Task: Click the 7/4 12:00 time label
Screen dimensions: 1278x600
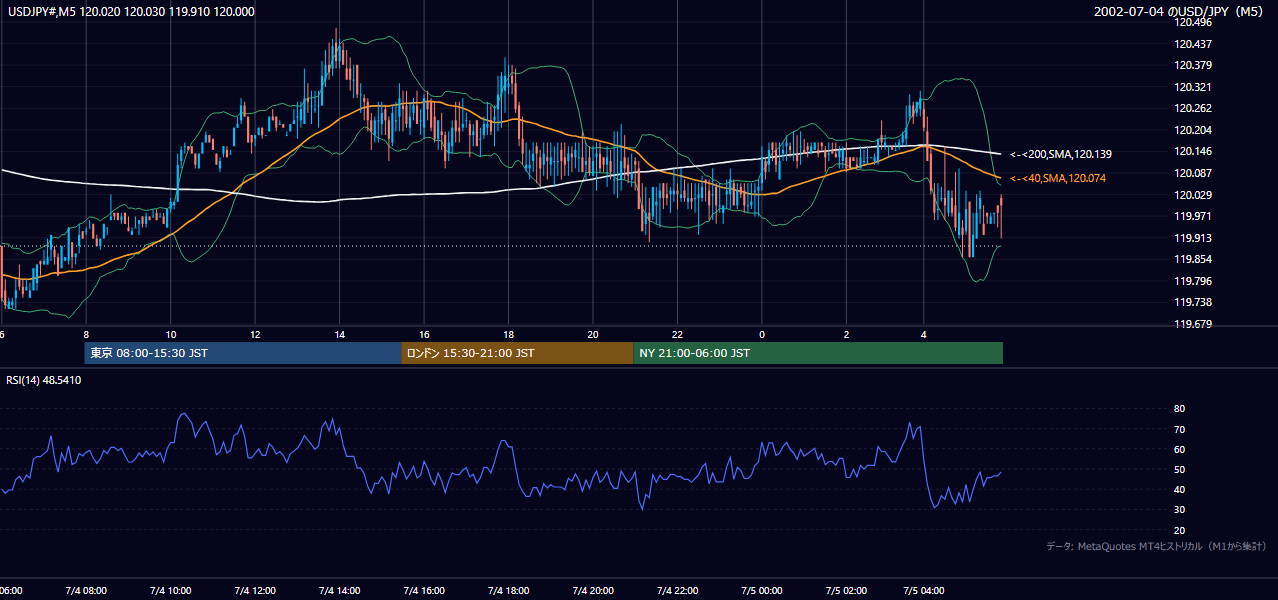Action: [254, 591]
